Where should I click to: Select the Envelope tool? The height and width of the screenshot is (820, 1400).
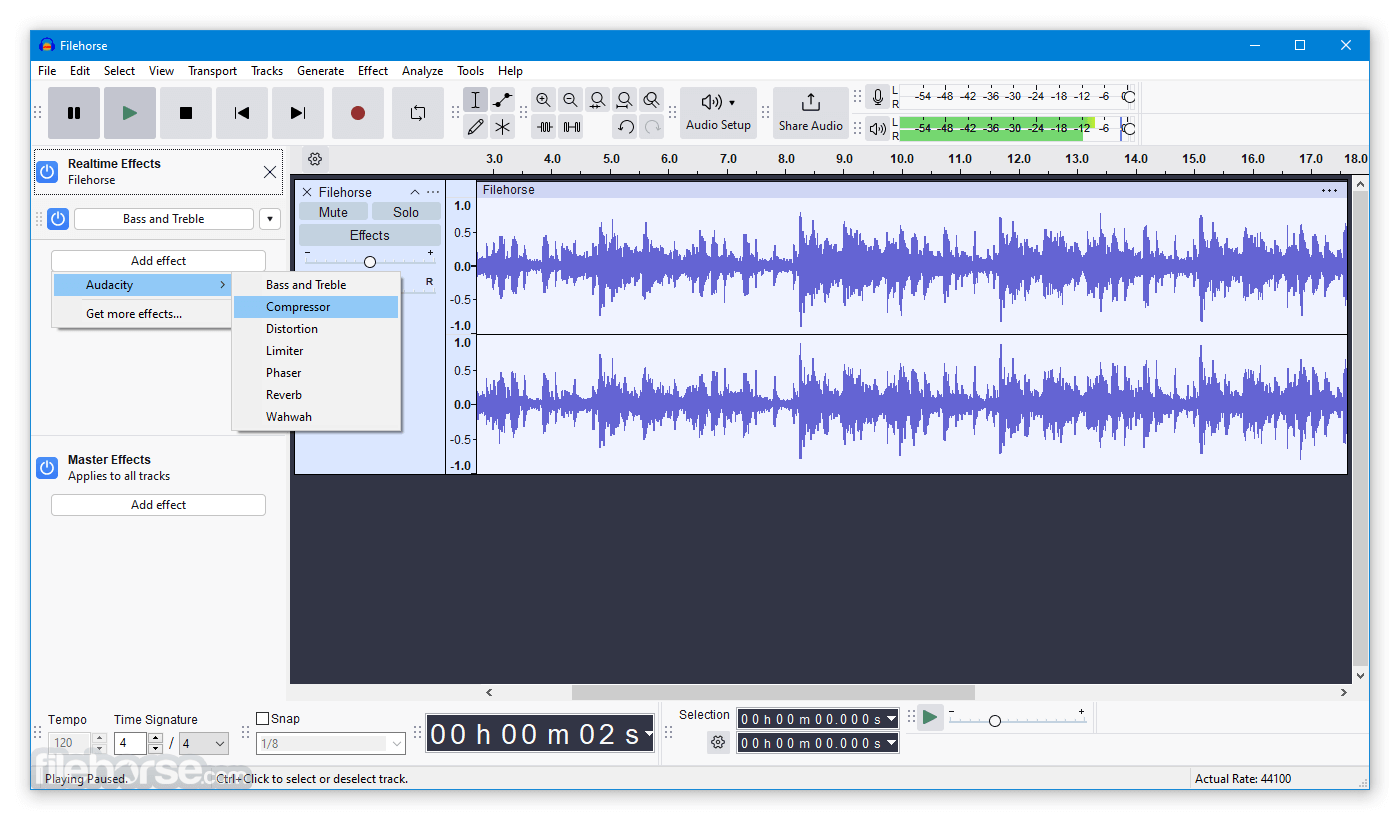502,100
